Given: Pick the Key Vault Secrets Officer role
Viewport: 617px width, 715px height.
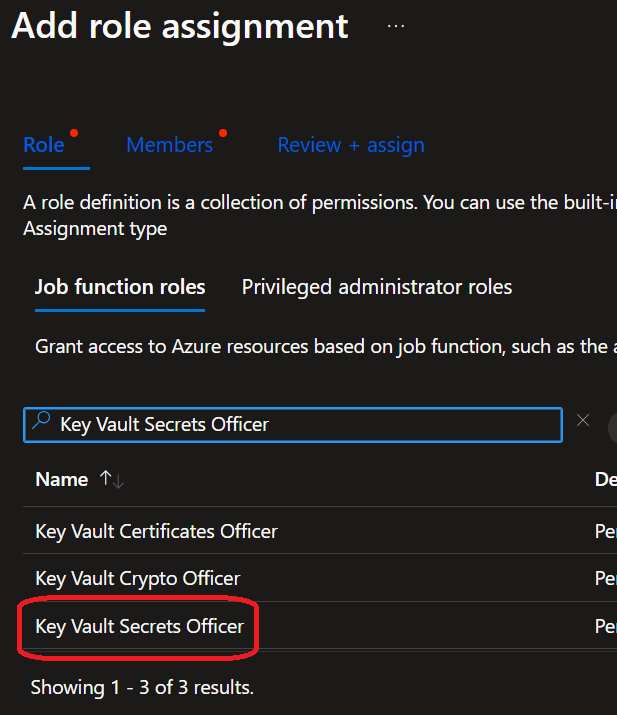Looking at the screenshot, I should pyautogui.click(x=139, y=627).
